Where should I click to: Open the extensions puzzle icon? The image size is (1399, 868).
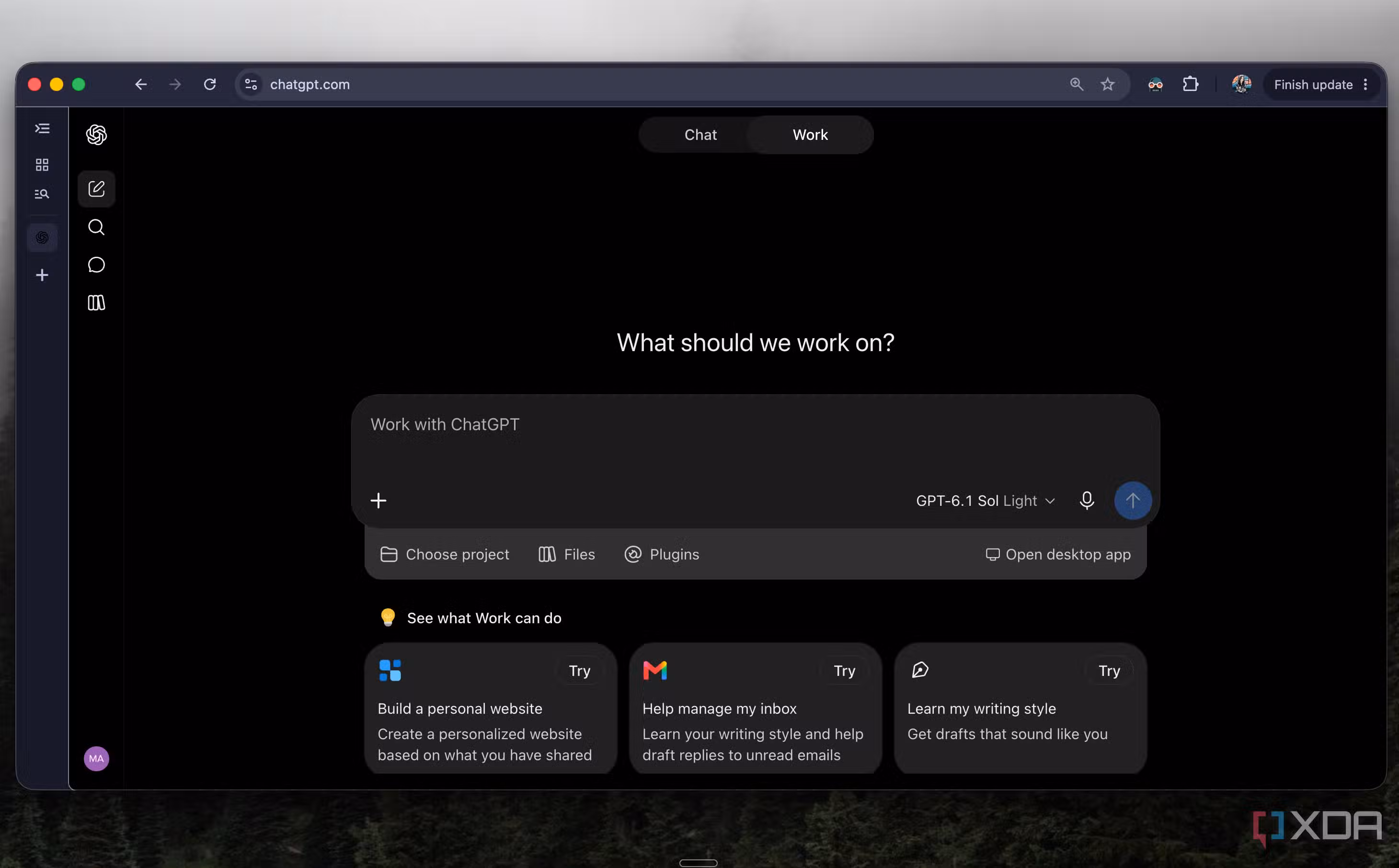1191,84
